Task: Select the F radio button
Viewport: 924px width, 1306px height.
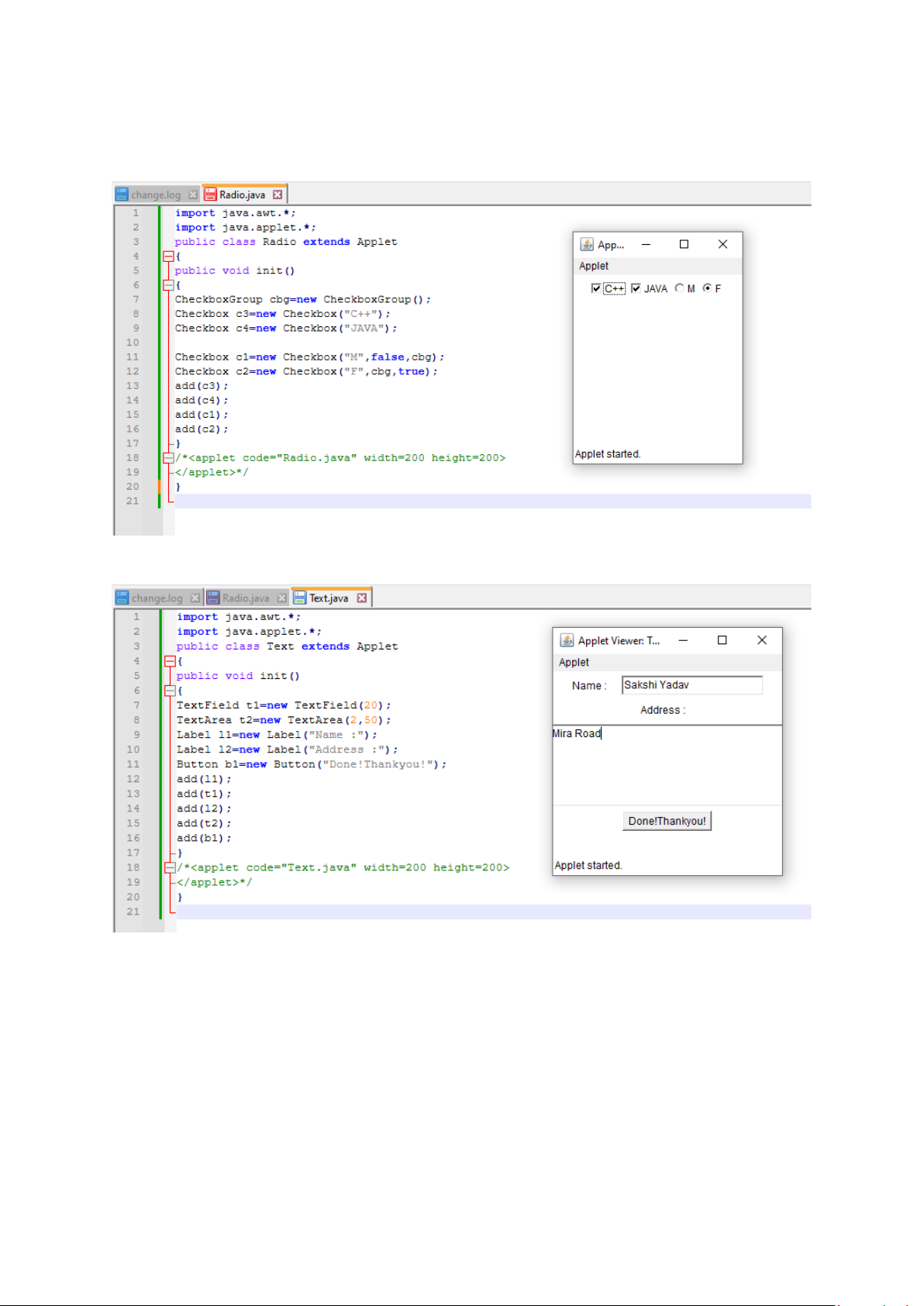Action: (707, 288)
